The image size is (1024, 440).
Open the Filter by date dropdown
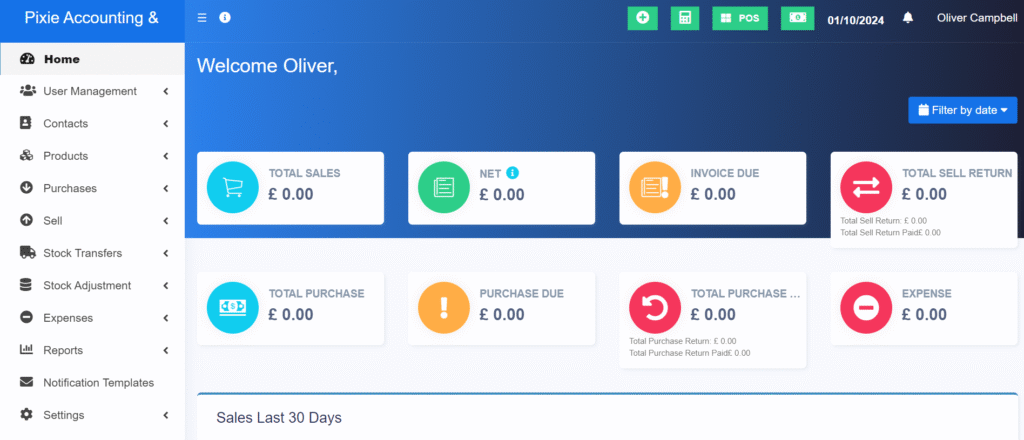point(963,110)
